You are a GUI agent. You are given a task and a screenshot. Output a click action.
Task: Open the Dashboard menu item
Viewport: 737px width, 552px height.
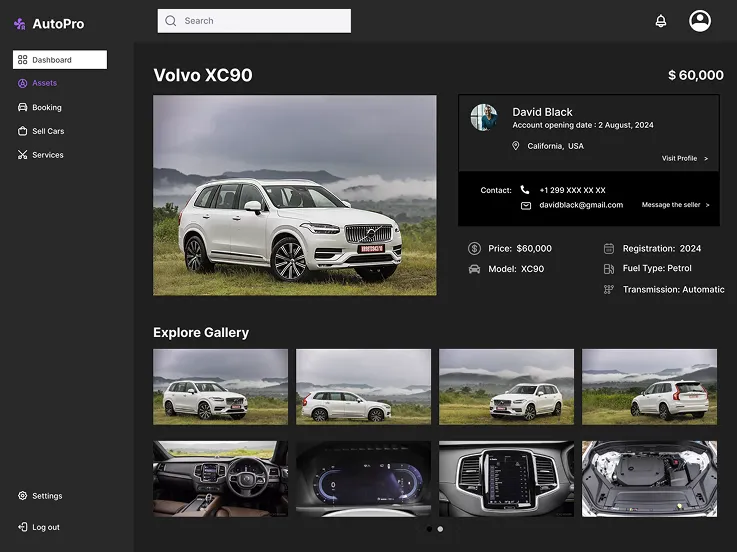[x=60, y=60]
